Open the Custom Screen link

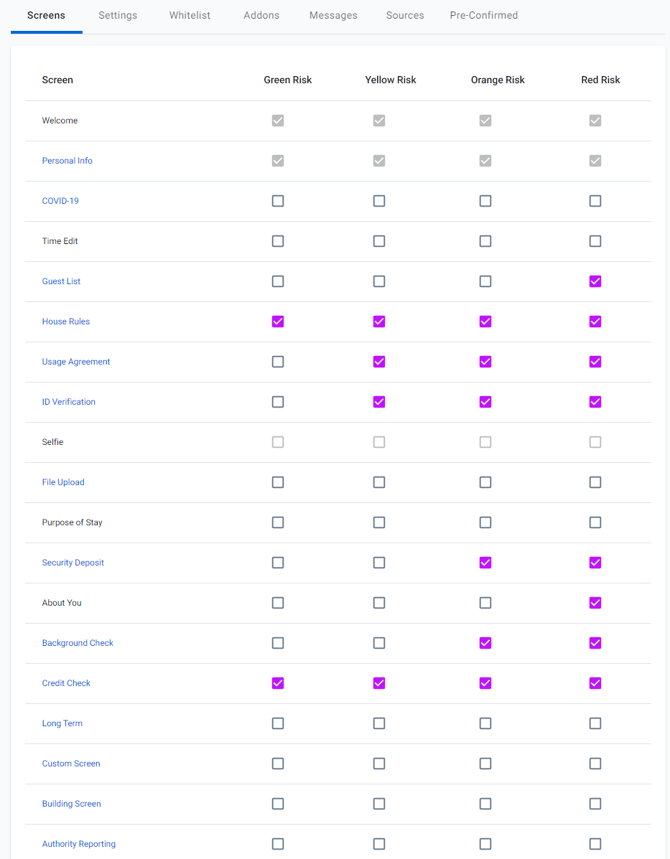tap(71, 764)
